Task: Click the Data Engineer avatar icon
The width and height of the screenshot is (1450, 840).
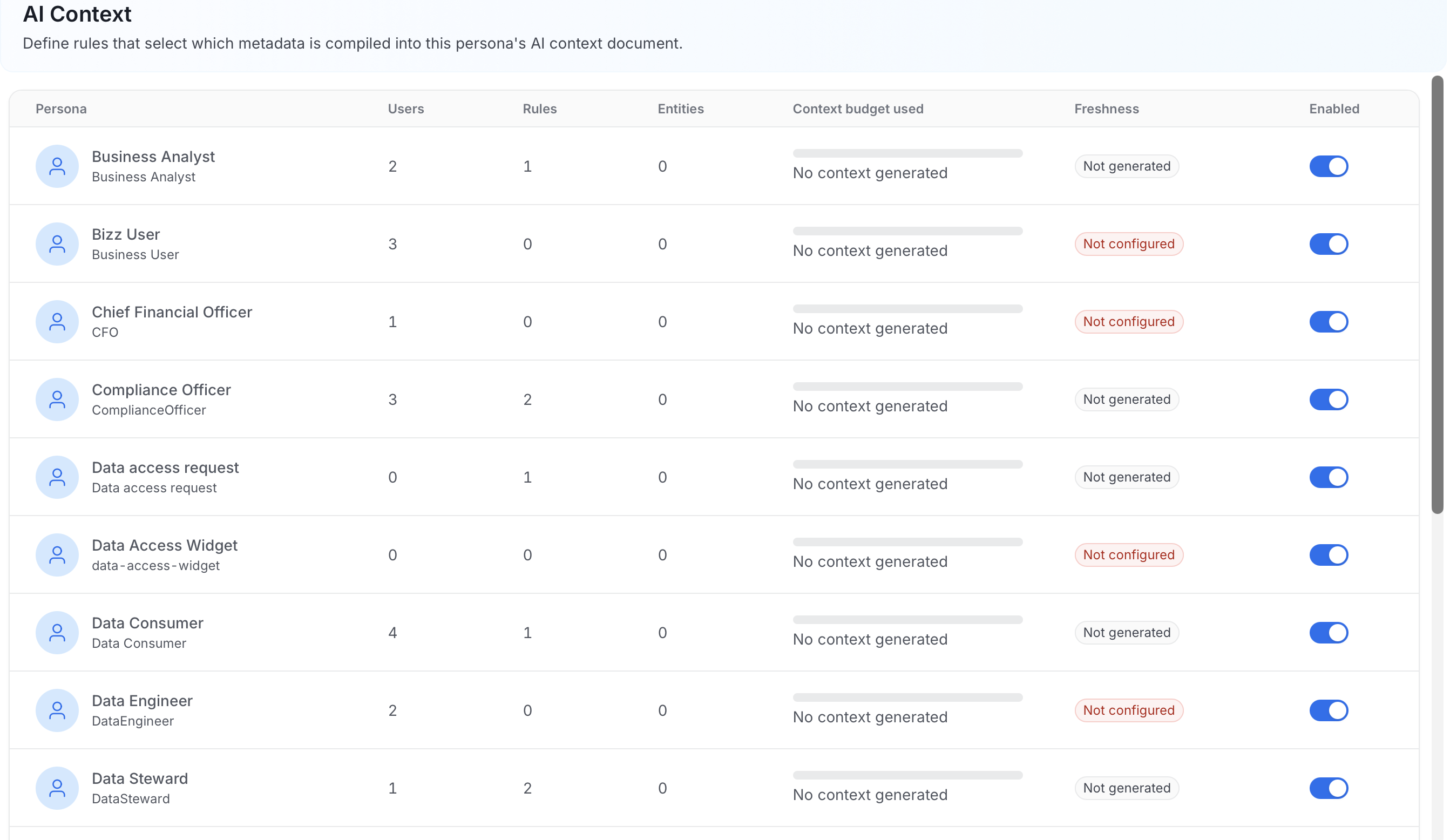Action: [57, 710]
